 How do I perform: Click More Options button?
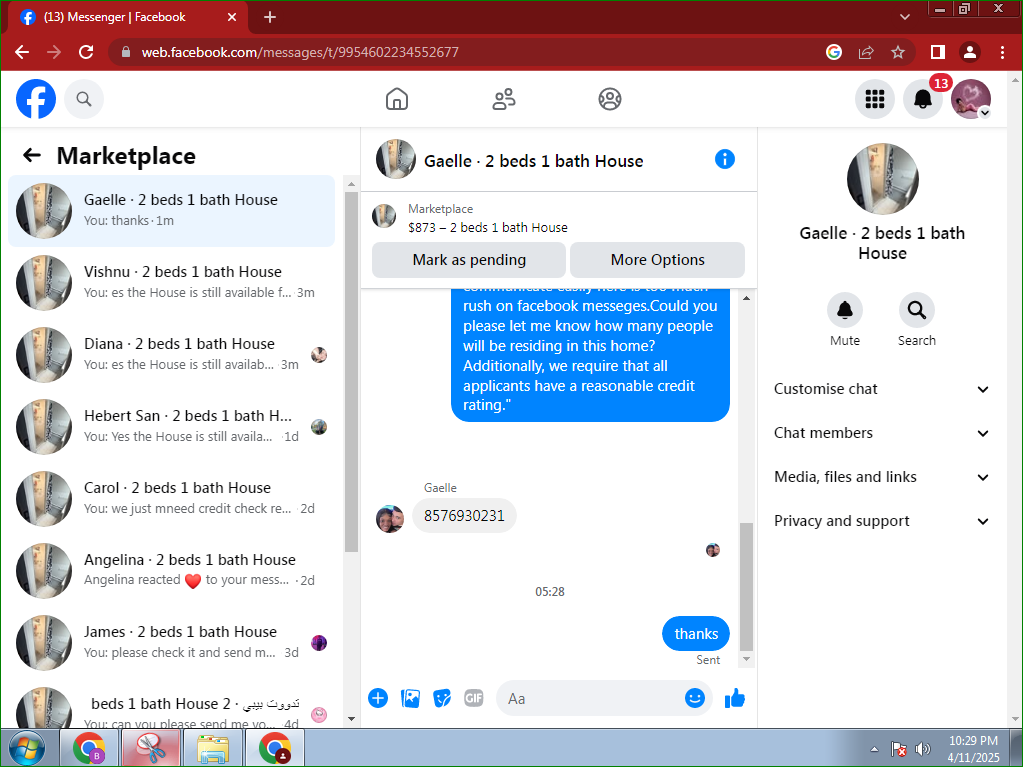(658, 260)
